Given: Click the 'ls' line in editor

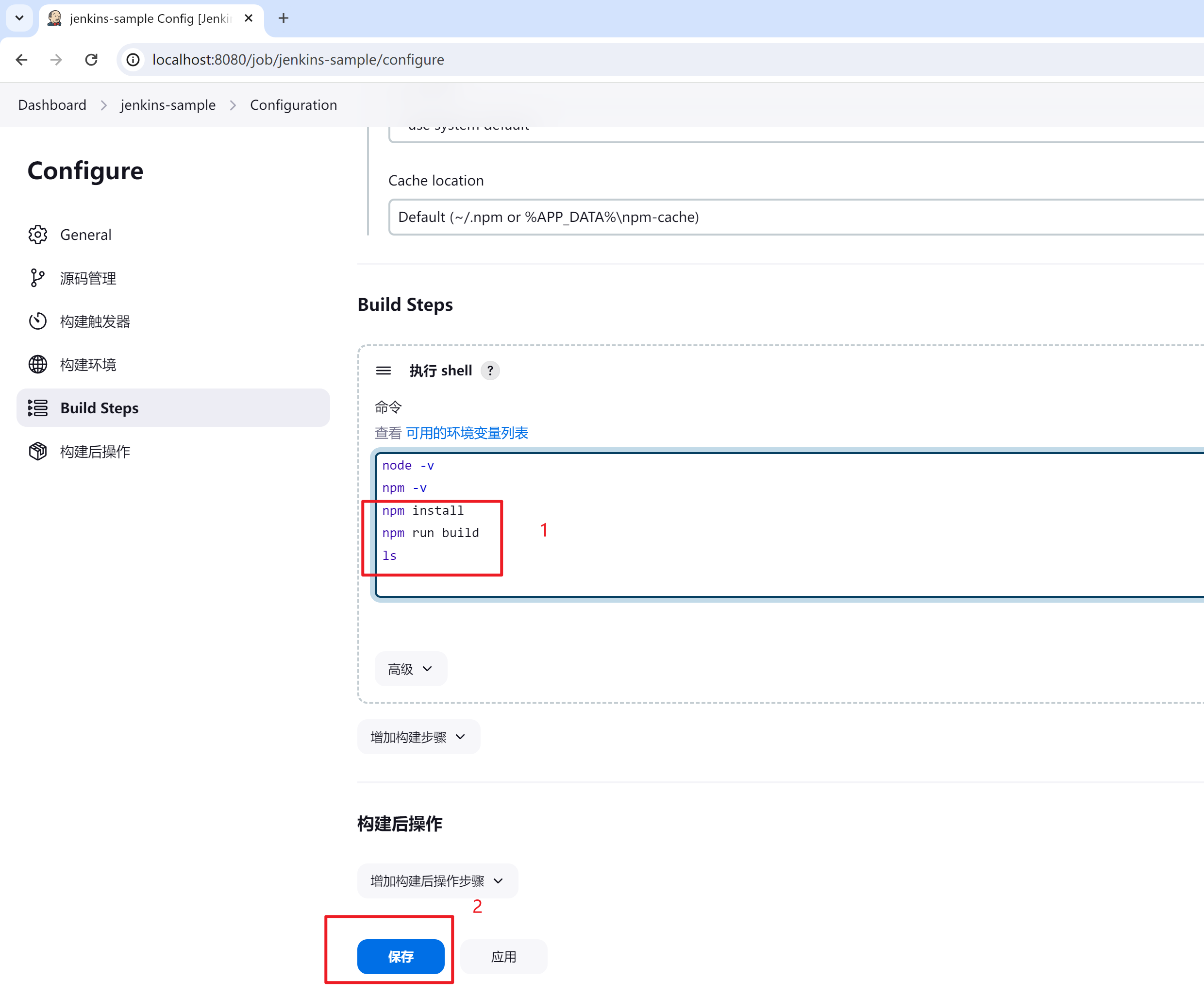Looking at the screenshot, I should [x=390, y=555].
